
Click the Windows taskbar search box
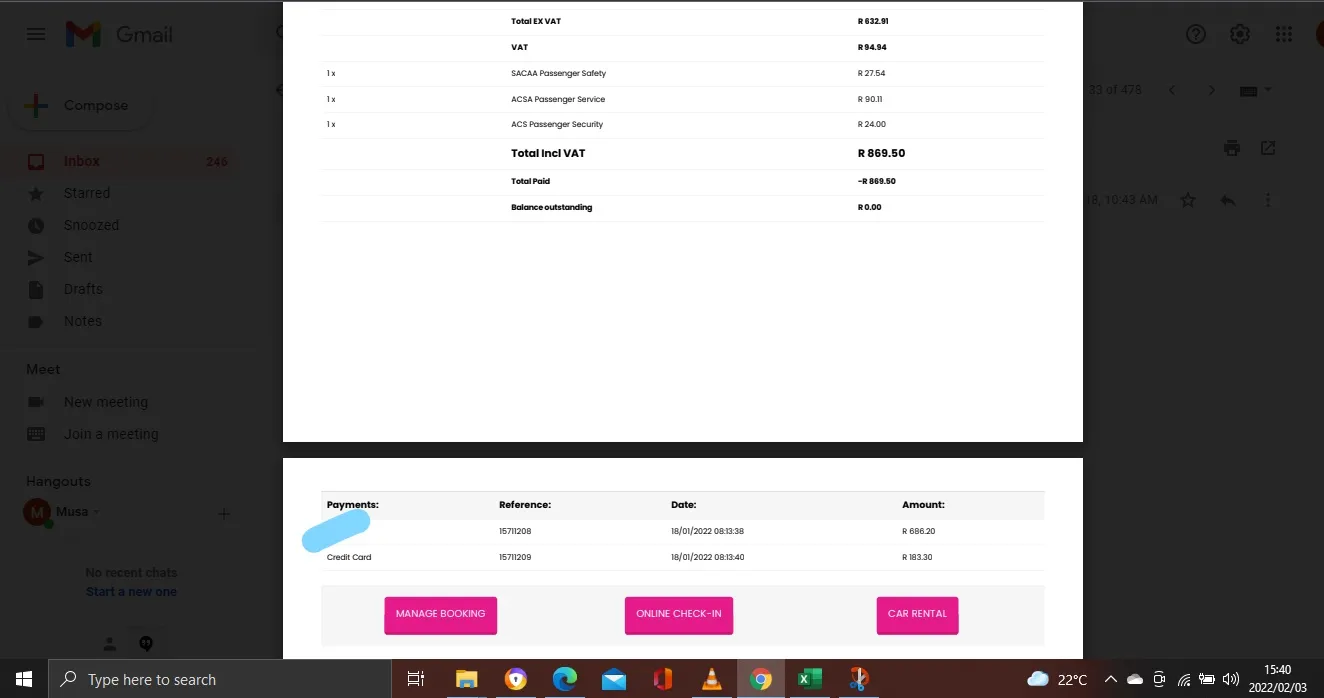point(220,680)
